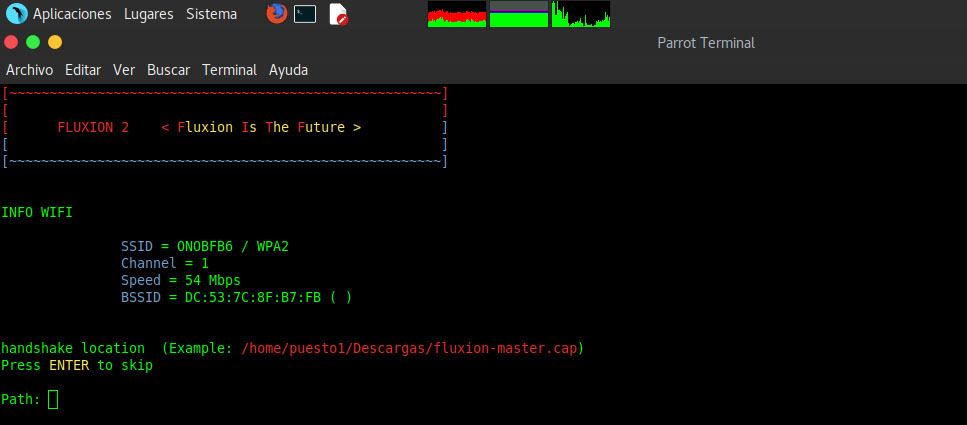Click the cursor at the Path prompt

click(53, 400)
